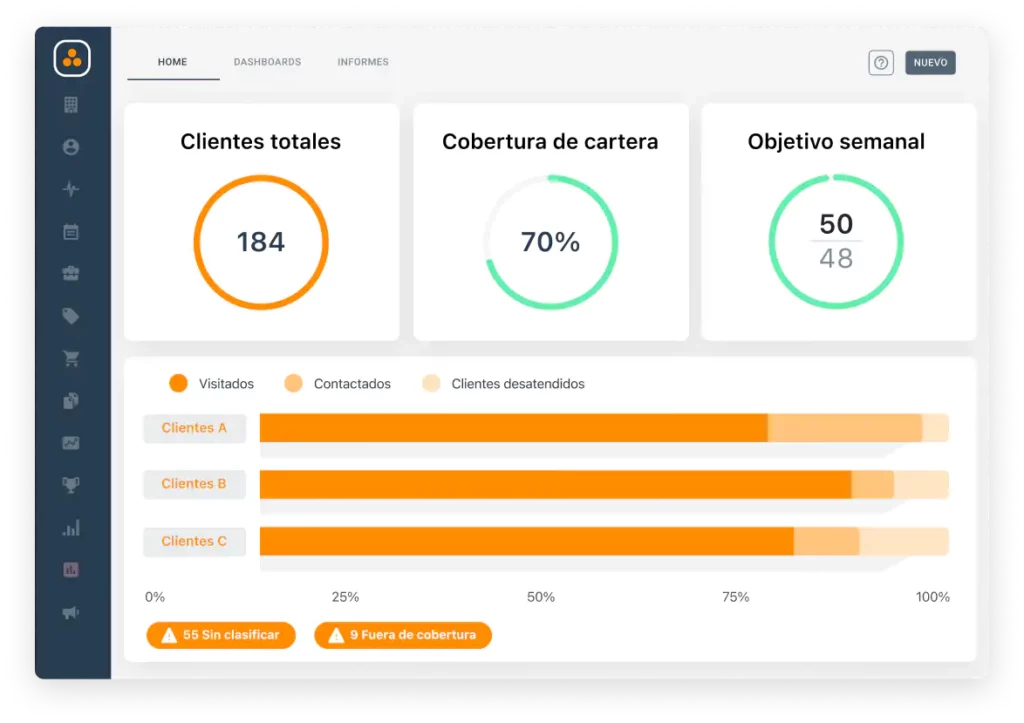Open the help question mark icon
Image resolution: width=1024 pixels, height=723 pixels.
(x=881, y=62)
